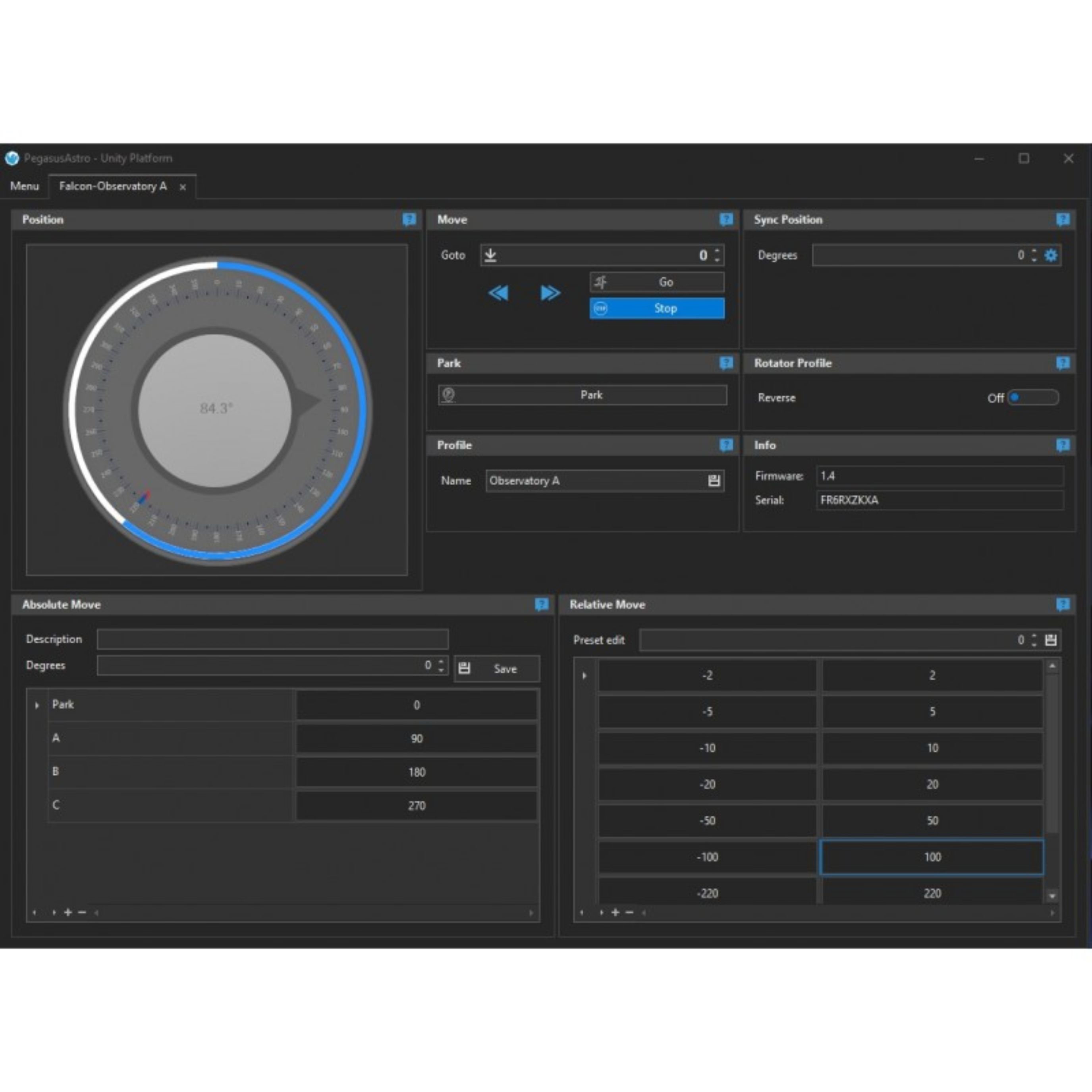Select the C 270 absolute move value

click(x=417, y=805)
